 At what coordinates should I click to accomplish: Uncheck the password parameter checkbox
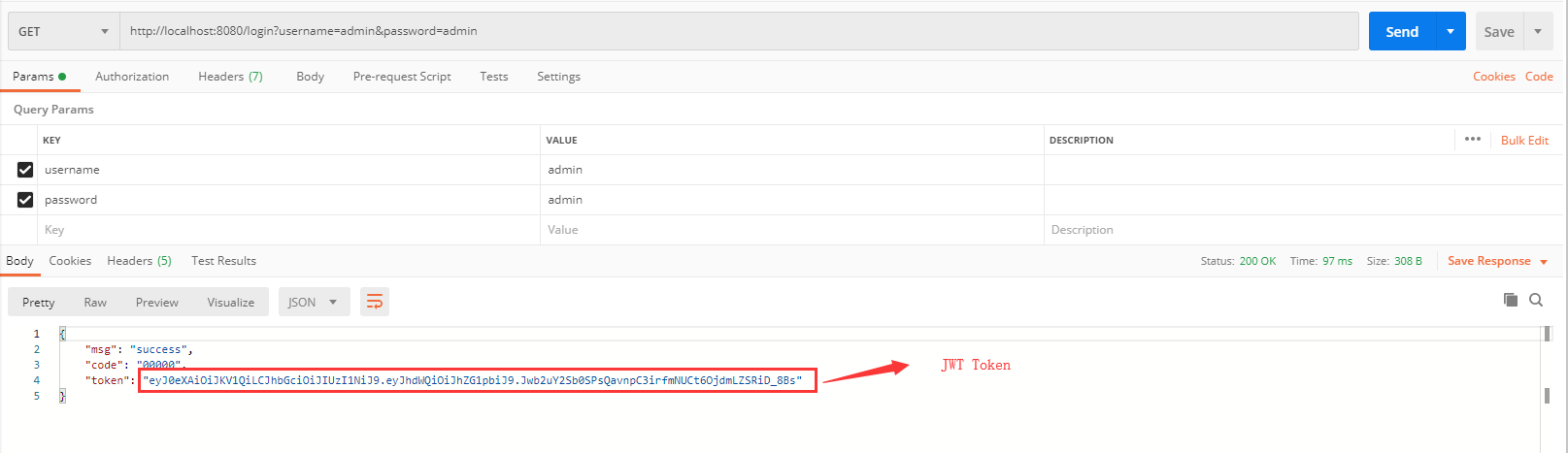click(25, 200)
